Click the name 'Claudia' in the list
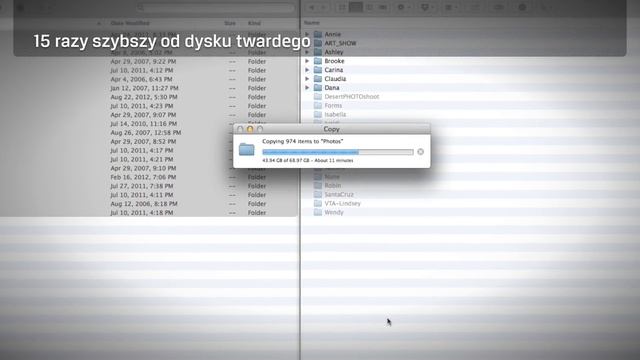 point(335,79)
